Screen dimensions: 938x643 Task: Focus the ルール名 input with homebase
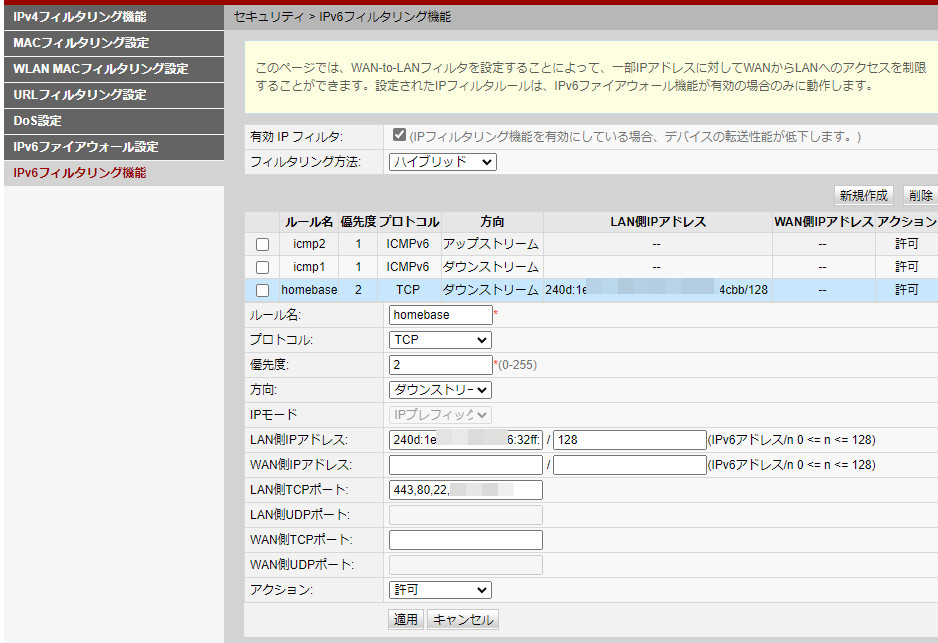(x=440, y=315)
